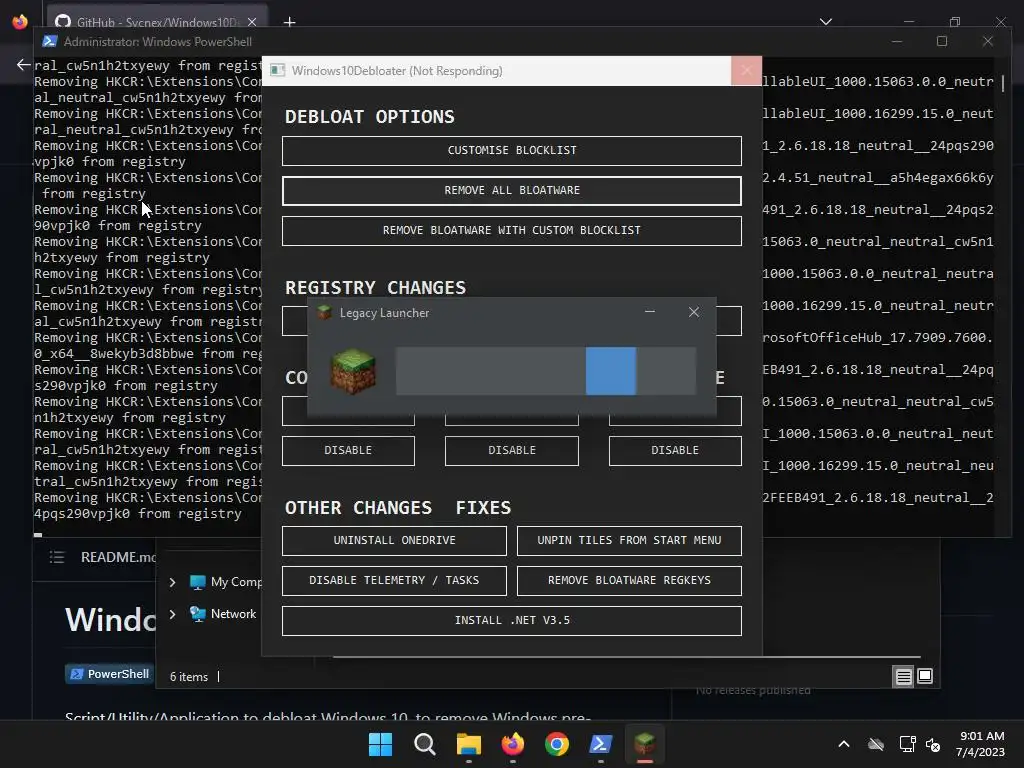
Task: Open Google Chrome from taskbar
Action: [x=557, y=744]
